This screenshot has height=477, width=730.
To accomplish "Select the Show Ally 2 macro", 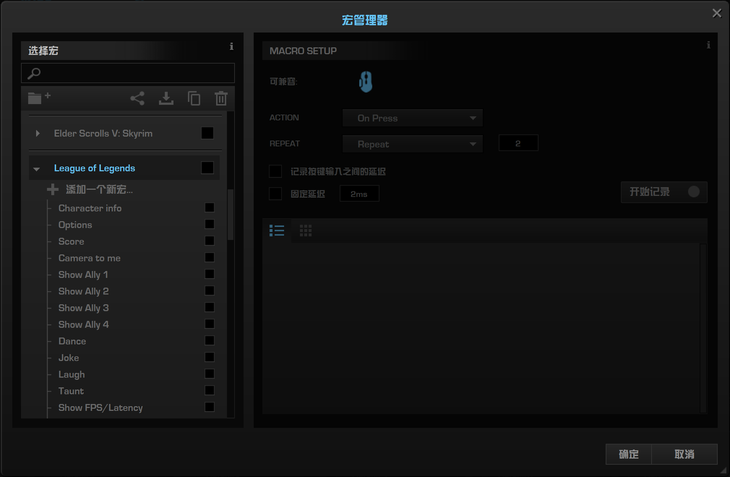I will coord(83,291).
